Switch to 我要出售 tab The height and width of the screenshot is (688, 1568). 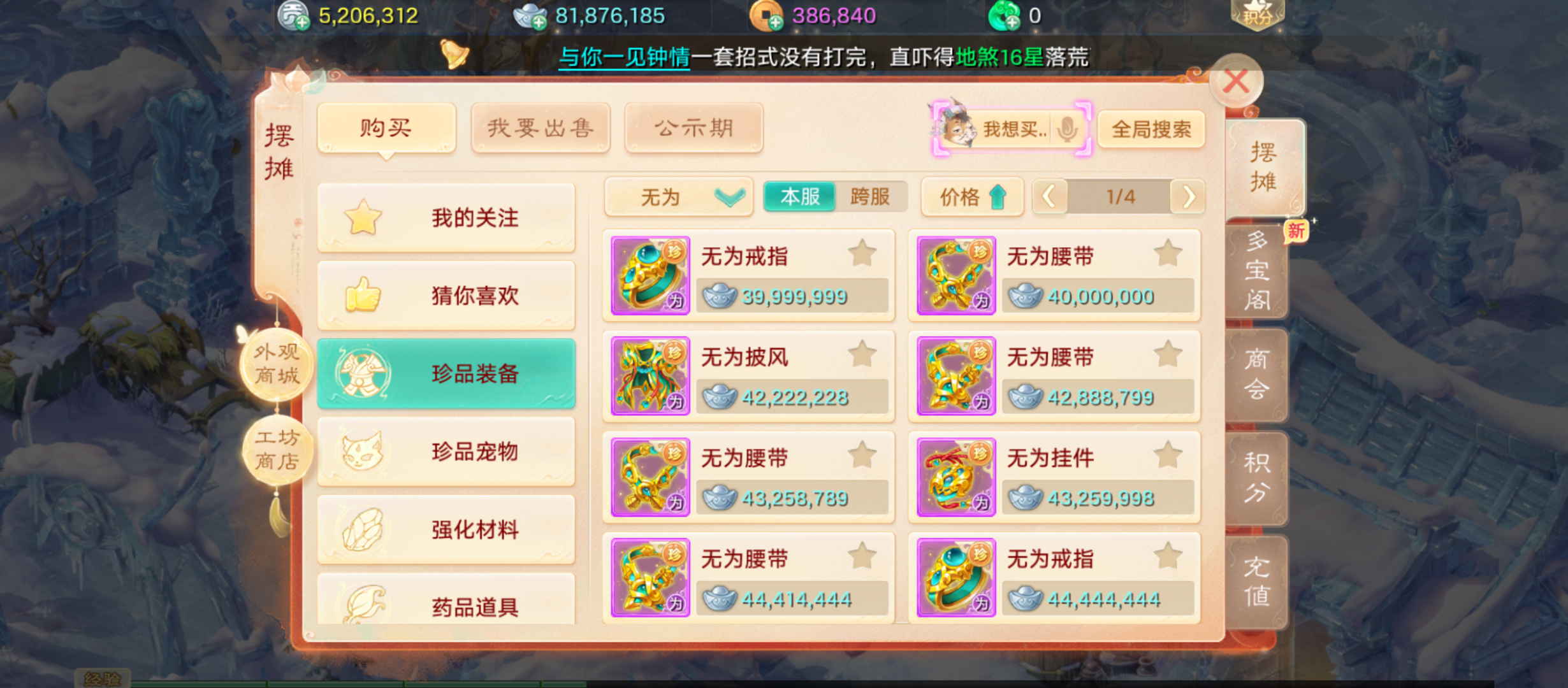(541, 128)
